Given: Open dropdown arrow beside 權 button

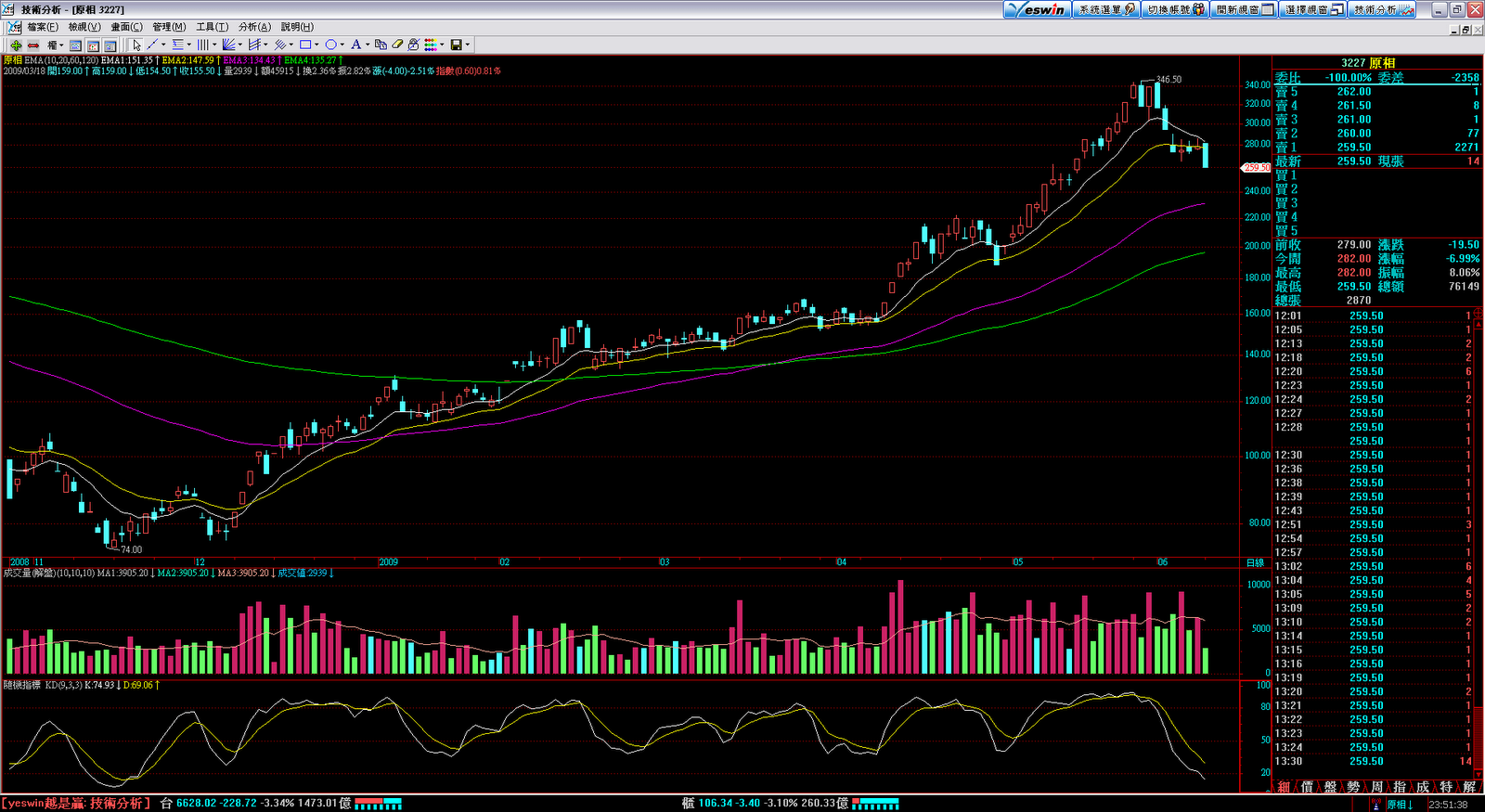Looking at the screenshot, I should tap(60, 45).
